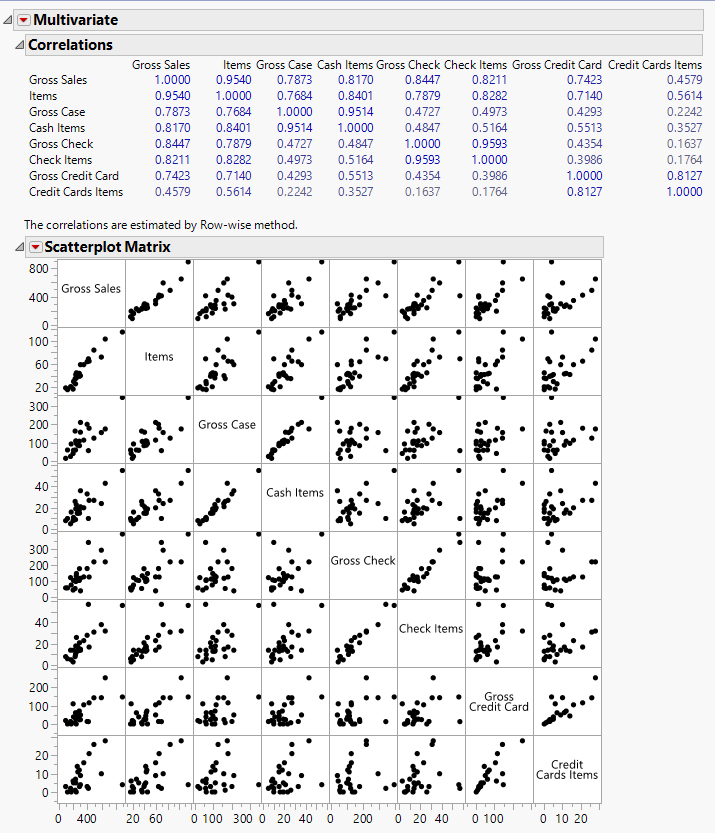Viewport: 715px width, 833px height.
Task: Click value 0.2242 in Gross Case row
Action: click(x=684, y=112)
